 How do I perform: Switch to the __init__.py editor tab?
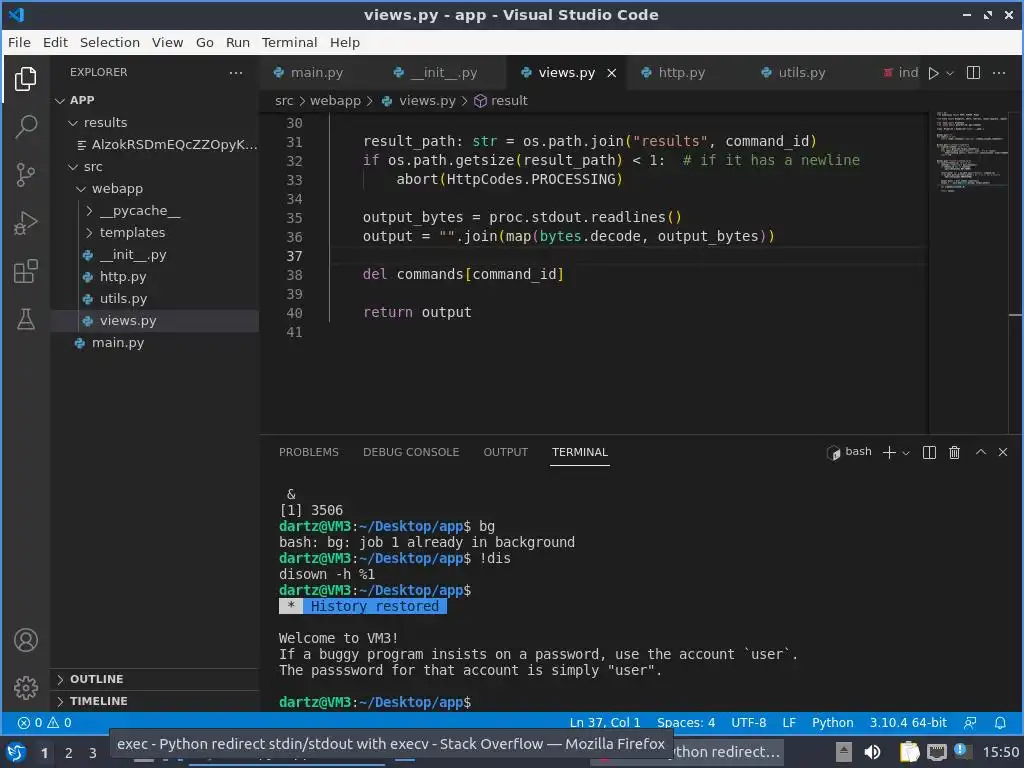(x=444, y=72)
